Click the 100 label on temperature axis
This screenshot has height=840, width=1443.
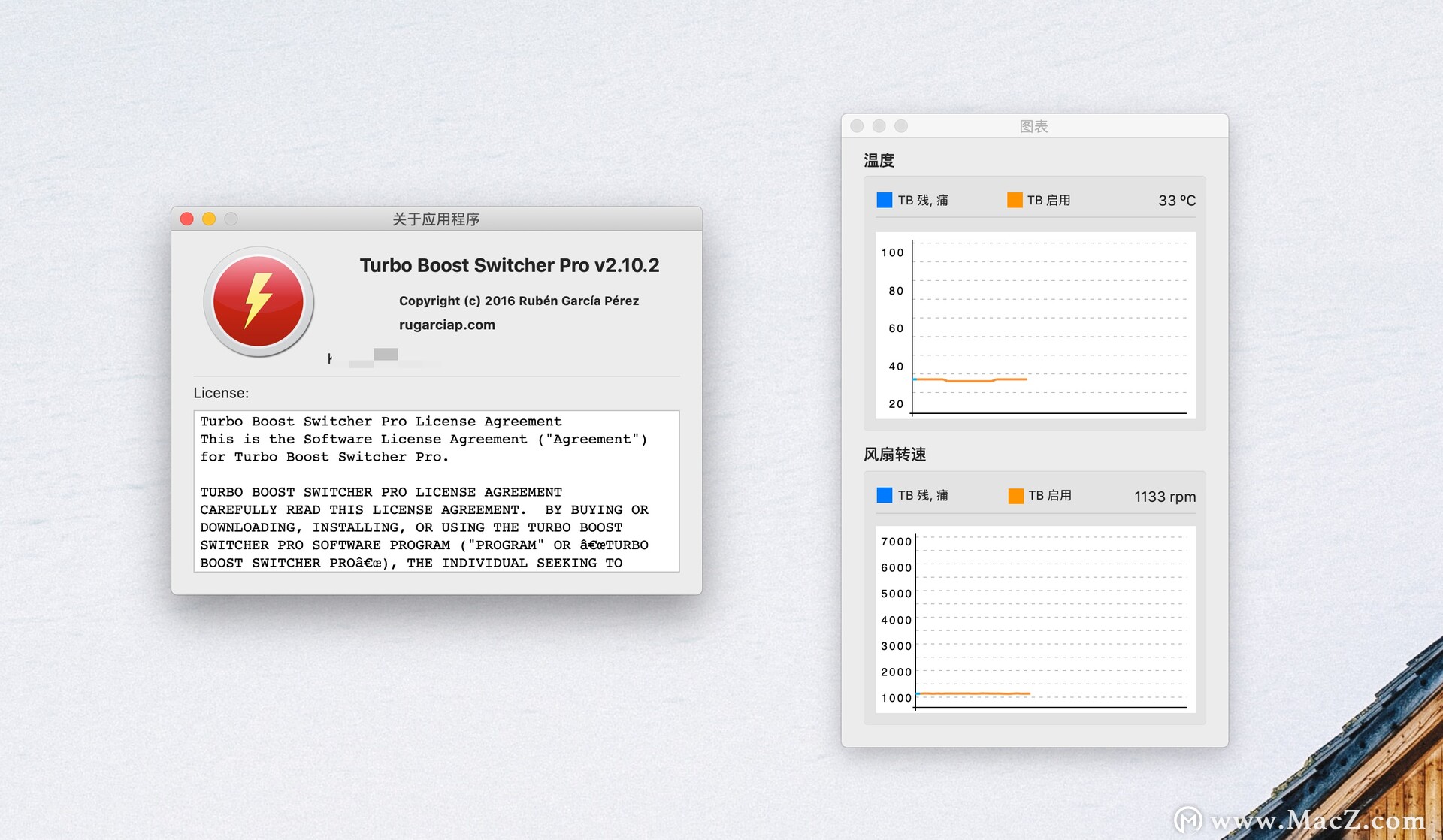pos(893,252)
